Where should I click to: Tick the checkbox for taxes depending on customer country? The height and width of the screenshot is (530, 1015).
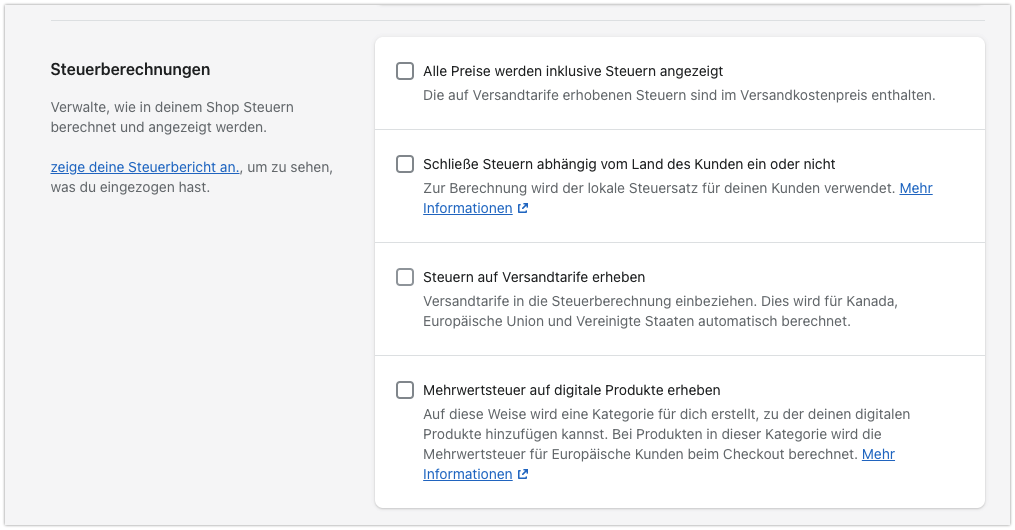point(405,164)
